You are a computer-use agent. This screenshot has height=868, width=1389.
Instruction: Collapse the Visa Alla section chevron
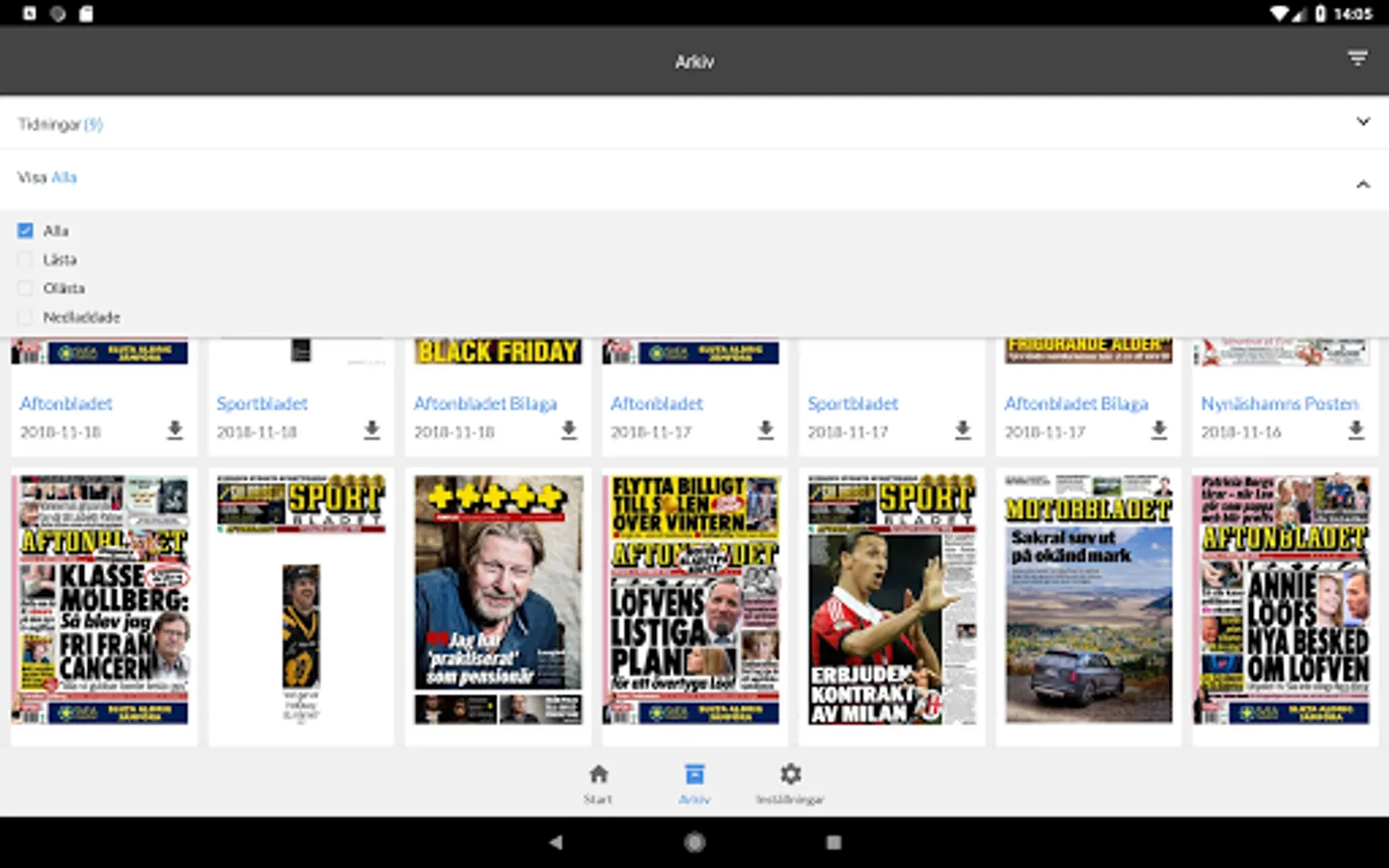click(1363, 183)
